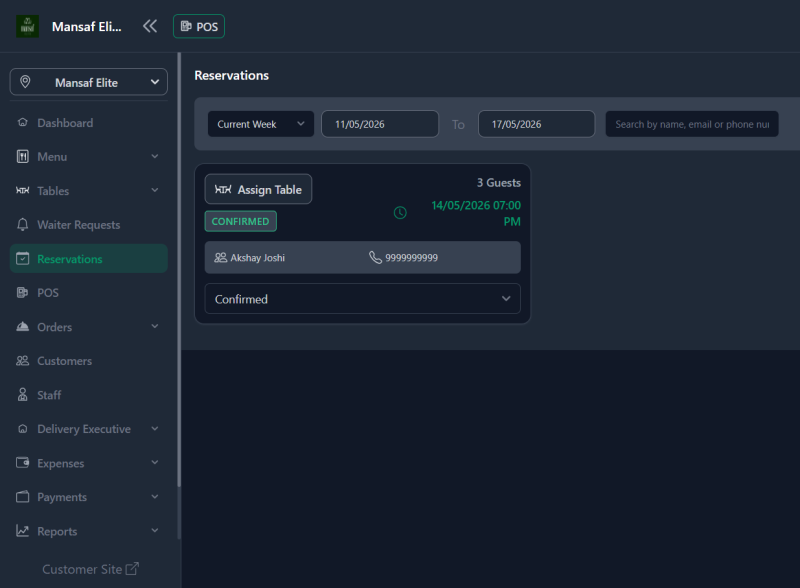Click the Staff person icon

[22, 395]
